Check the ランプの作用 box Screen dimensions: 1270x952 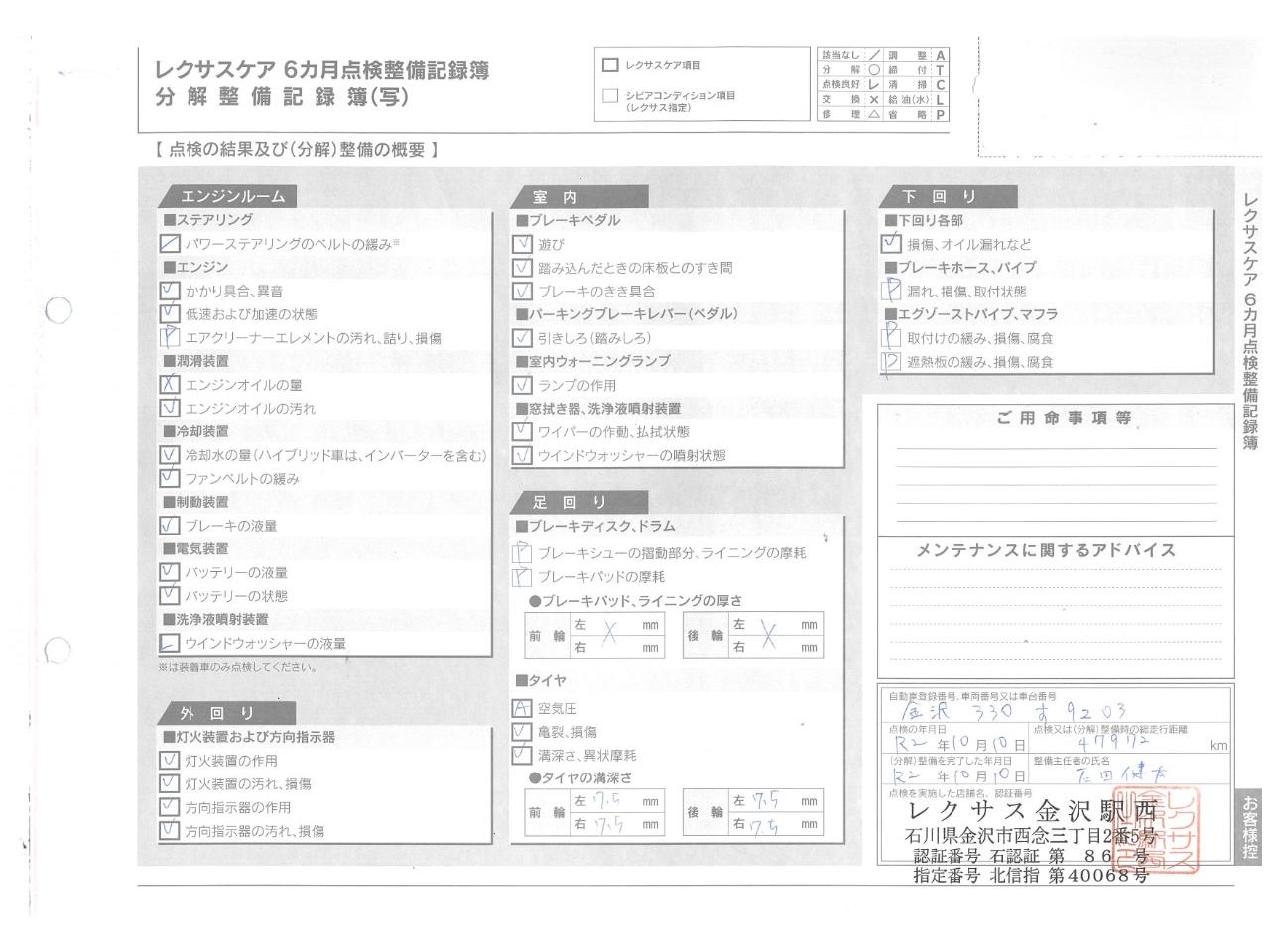pos(523,385)
